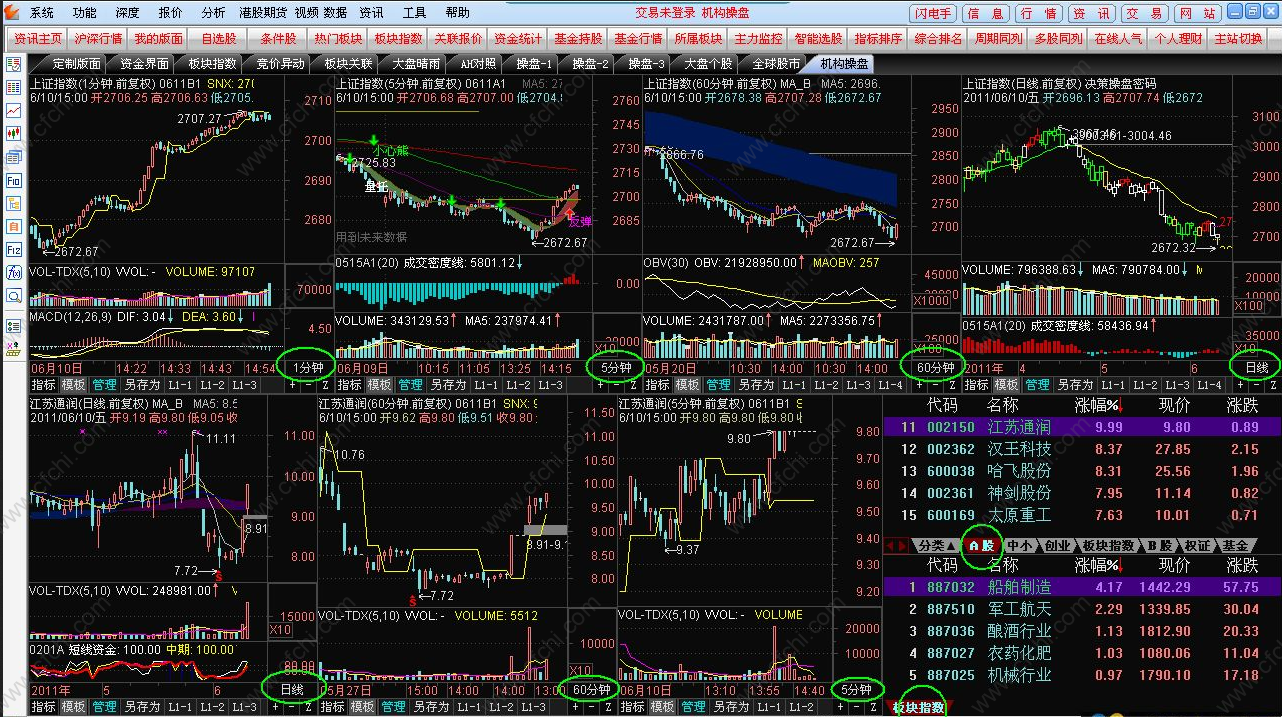Open the F10 company info icon
Viewport: 1282px width, 717px height.
(x=14, y=180)
